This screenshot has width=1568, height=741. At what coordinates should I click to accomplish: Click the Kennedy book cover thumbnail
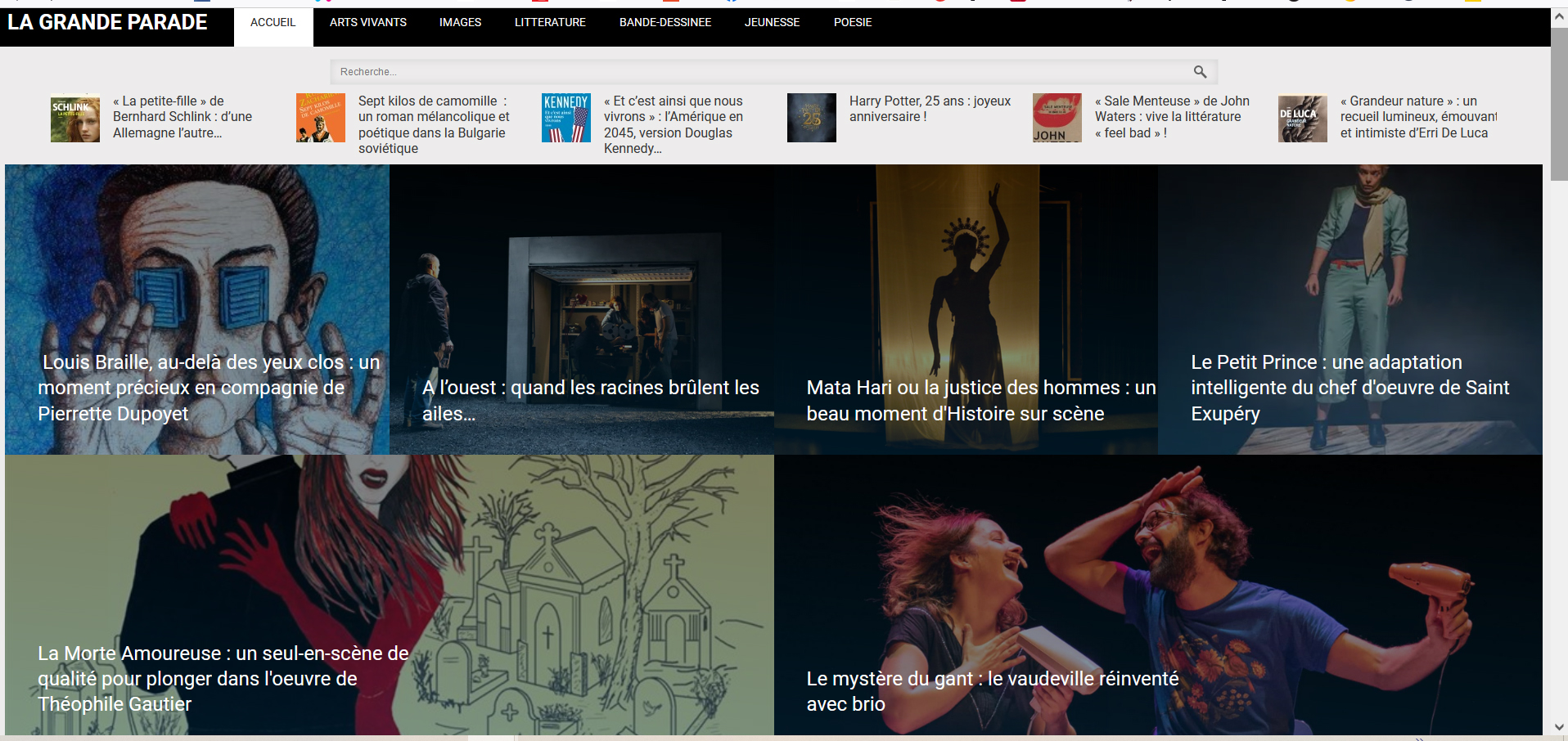tap(565, 118)
